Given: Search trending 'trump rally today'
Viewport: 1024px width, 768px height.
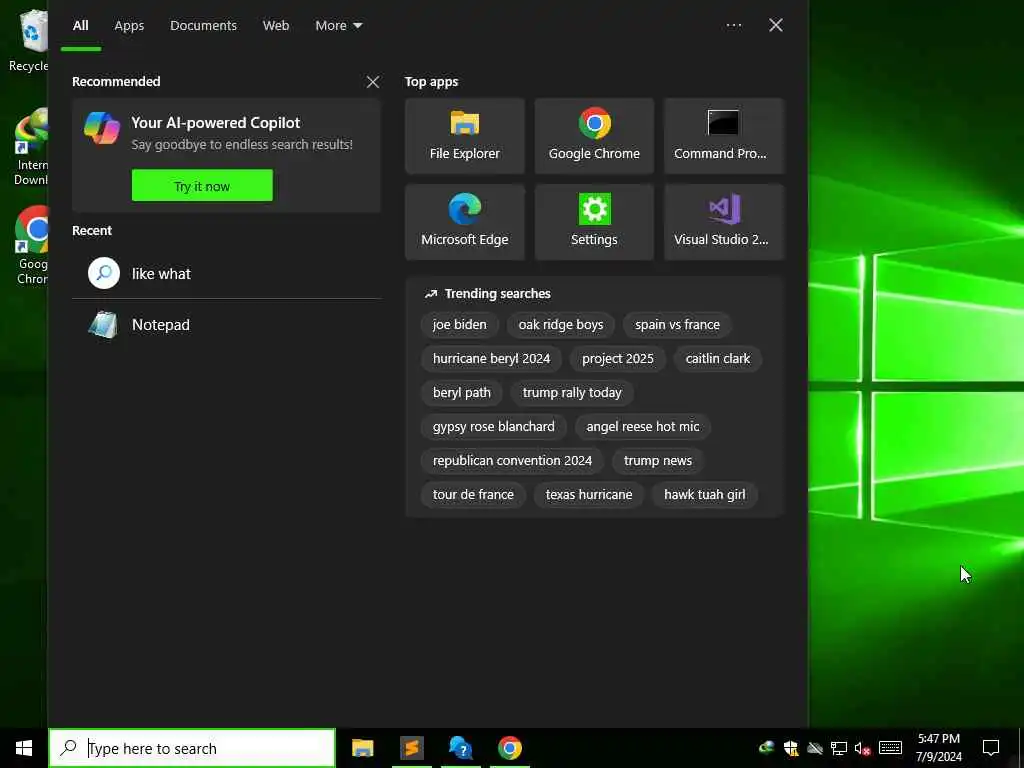Looking at the screenshot, I should click(x=572, y=392).
